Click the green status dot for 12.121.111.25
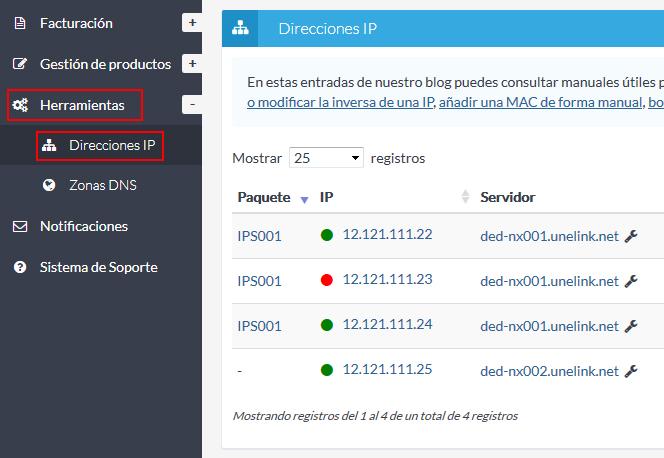This screenshot has width=664, height=458. coord(326,370)
